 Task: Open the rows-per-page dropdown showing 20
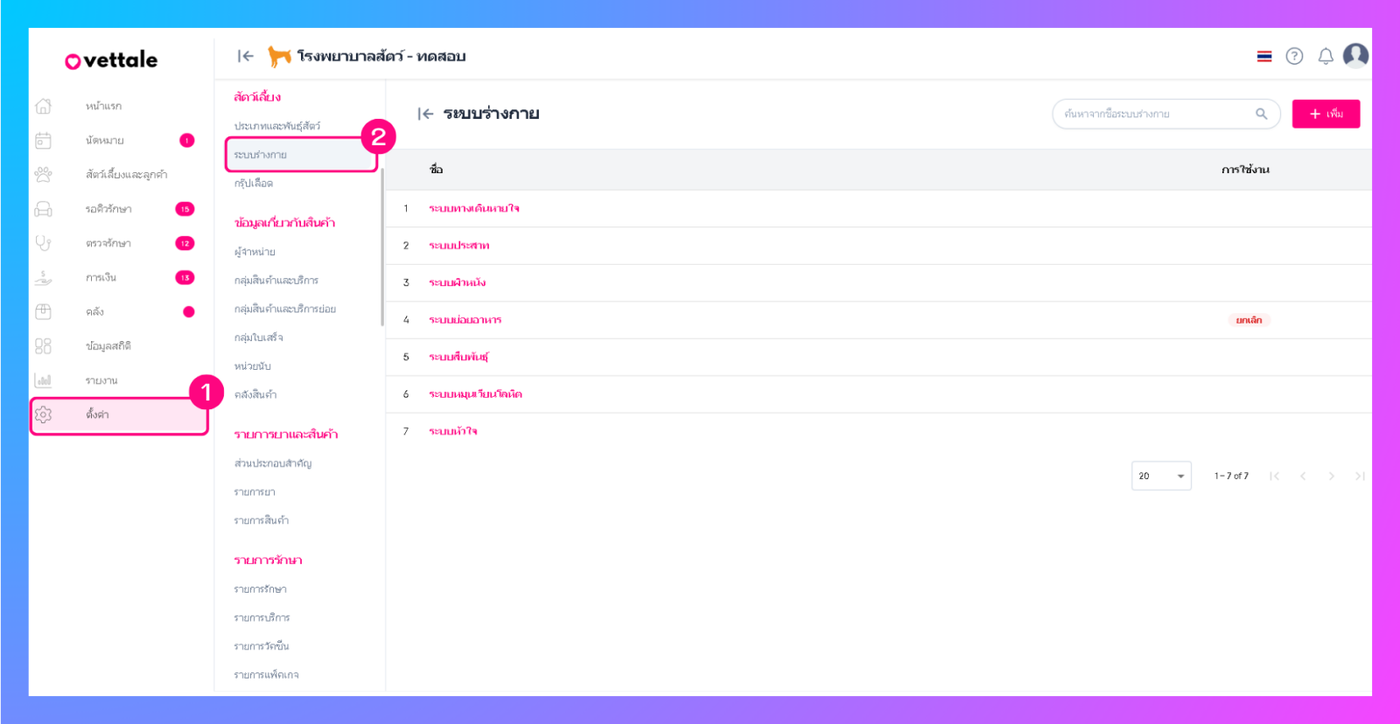(x=1161, y=476)
